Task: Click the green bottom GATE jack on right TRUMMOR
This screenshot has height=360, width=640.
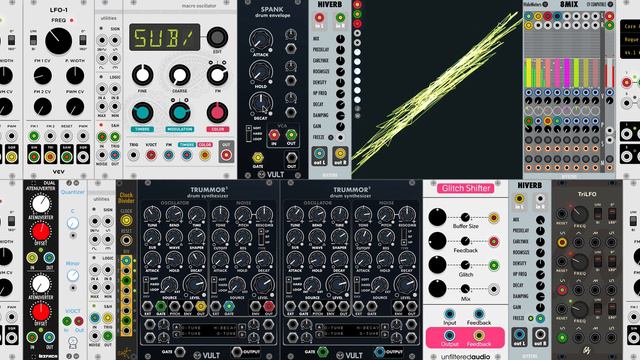Action: coord(322,352)
